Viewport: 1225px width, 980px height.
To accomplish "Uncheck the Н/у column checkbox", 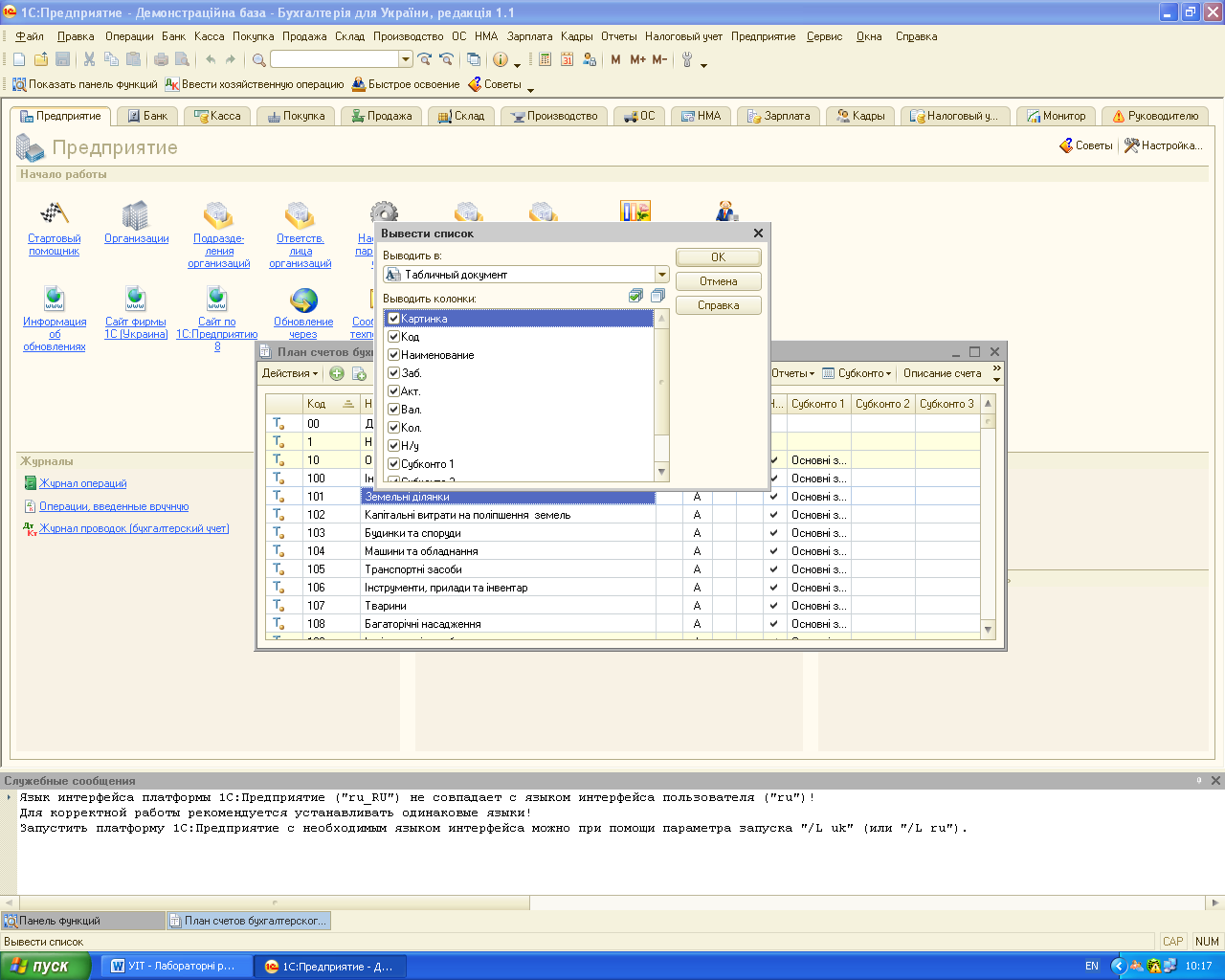I will (393, 446).
